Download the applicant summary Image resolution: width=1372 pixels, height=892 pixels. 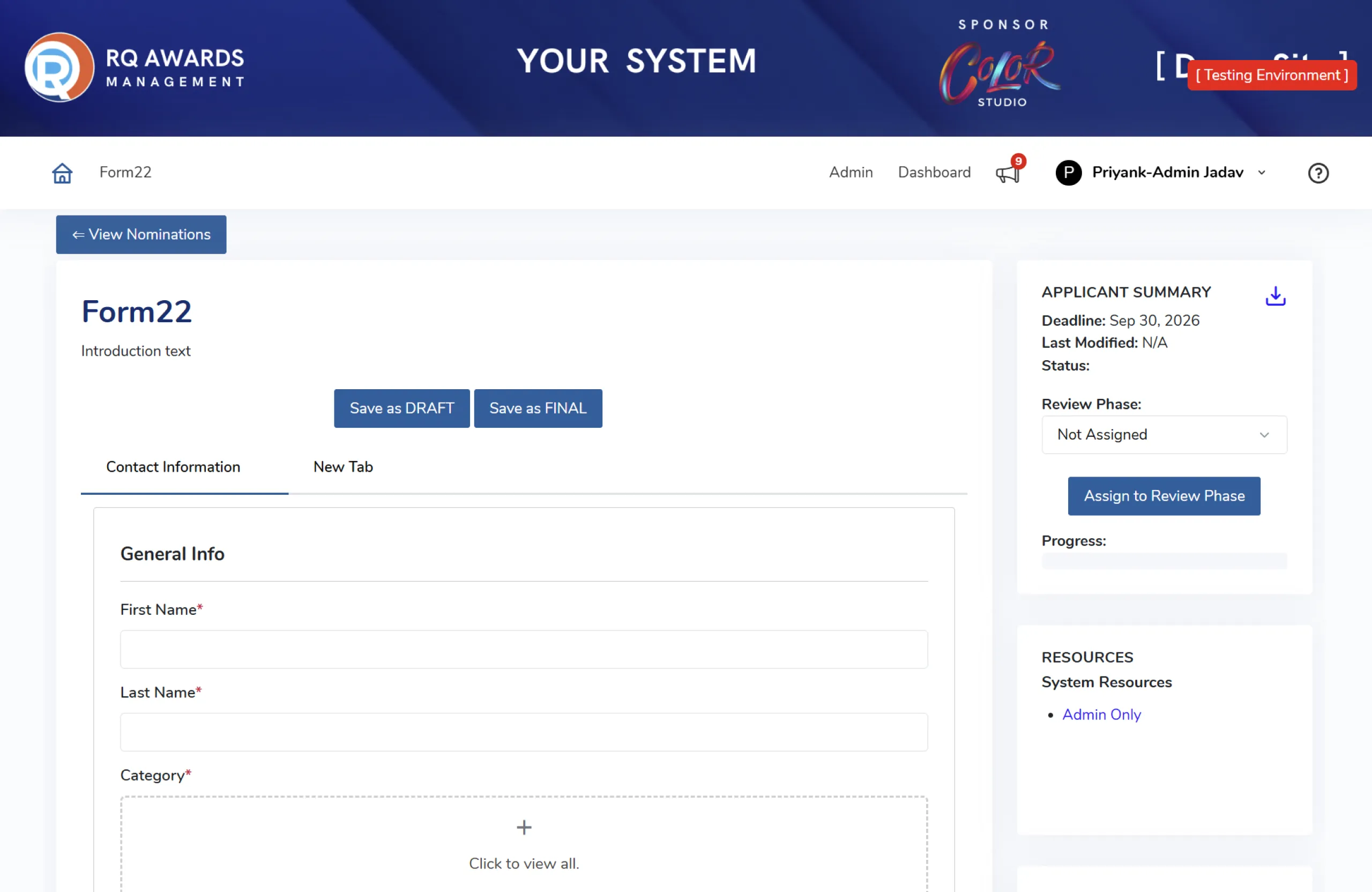(1275, 296)
